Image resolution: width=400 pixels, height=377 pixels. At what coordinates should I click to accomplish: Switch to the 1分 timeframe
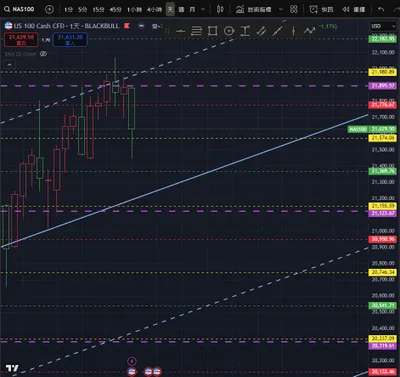(x=68, y=10)
